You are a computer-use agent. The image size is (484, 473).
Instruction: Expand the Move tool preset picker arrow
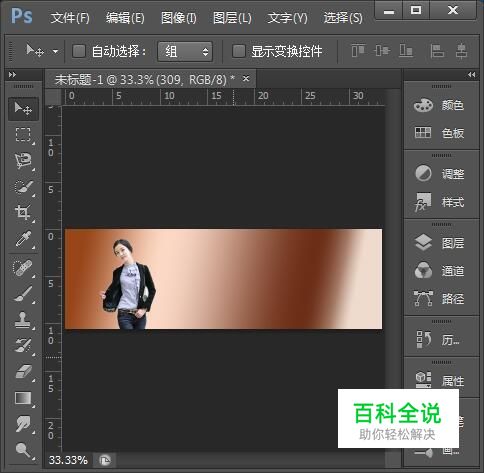[x=55, y=51]
